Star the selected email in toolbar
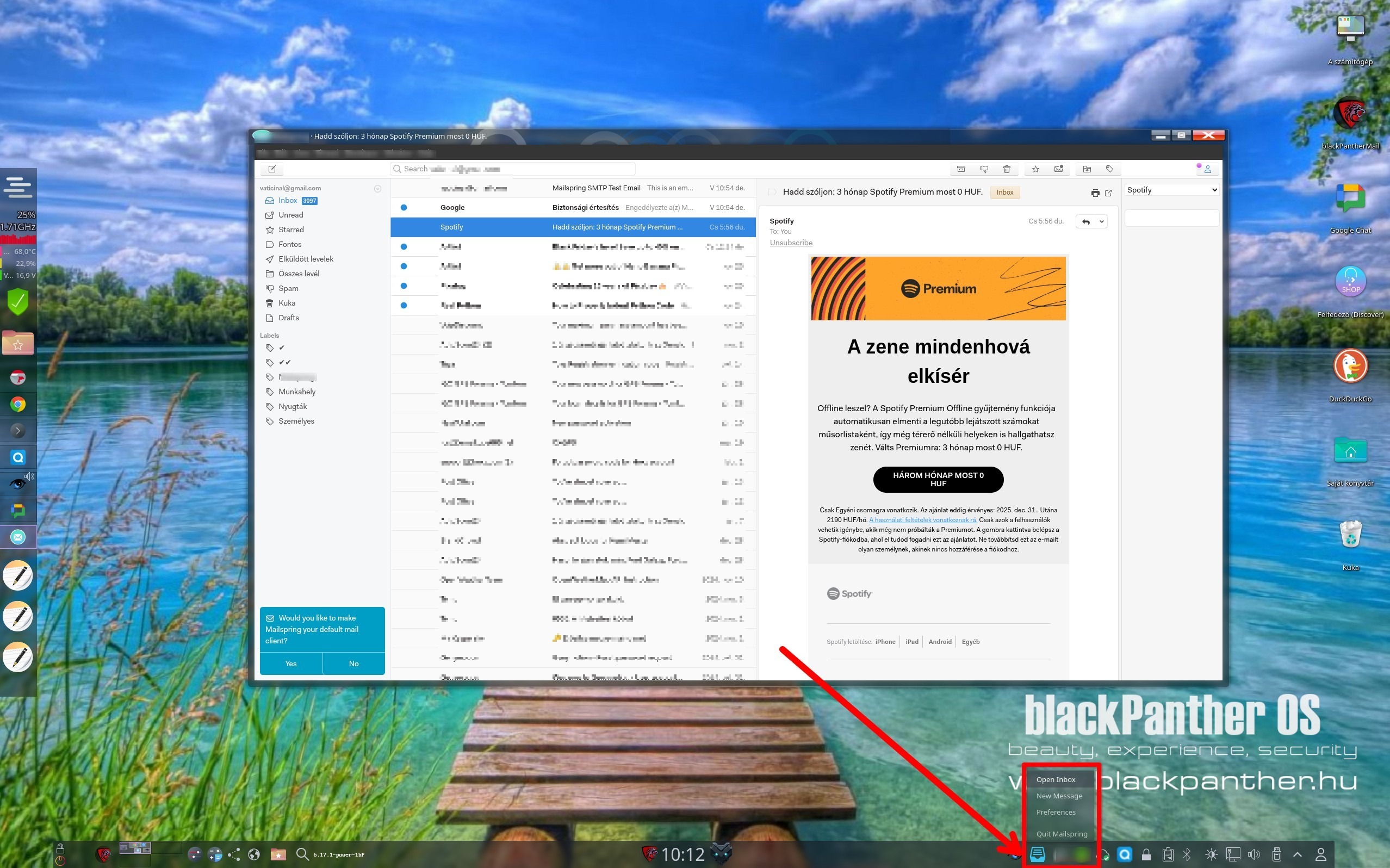1390x868 pixels. 1035,169
